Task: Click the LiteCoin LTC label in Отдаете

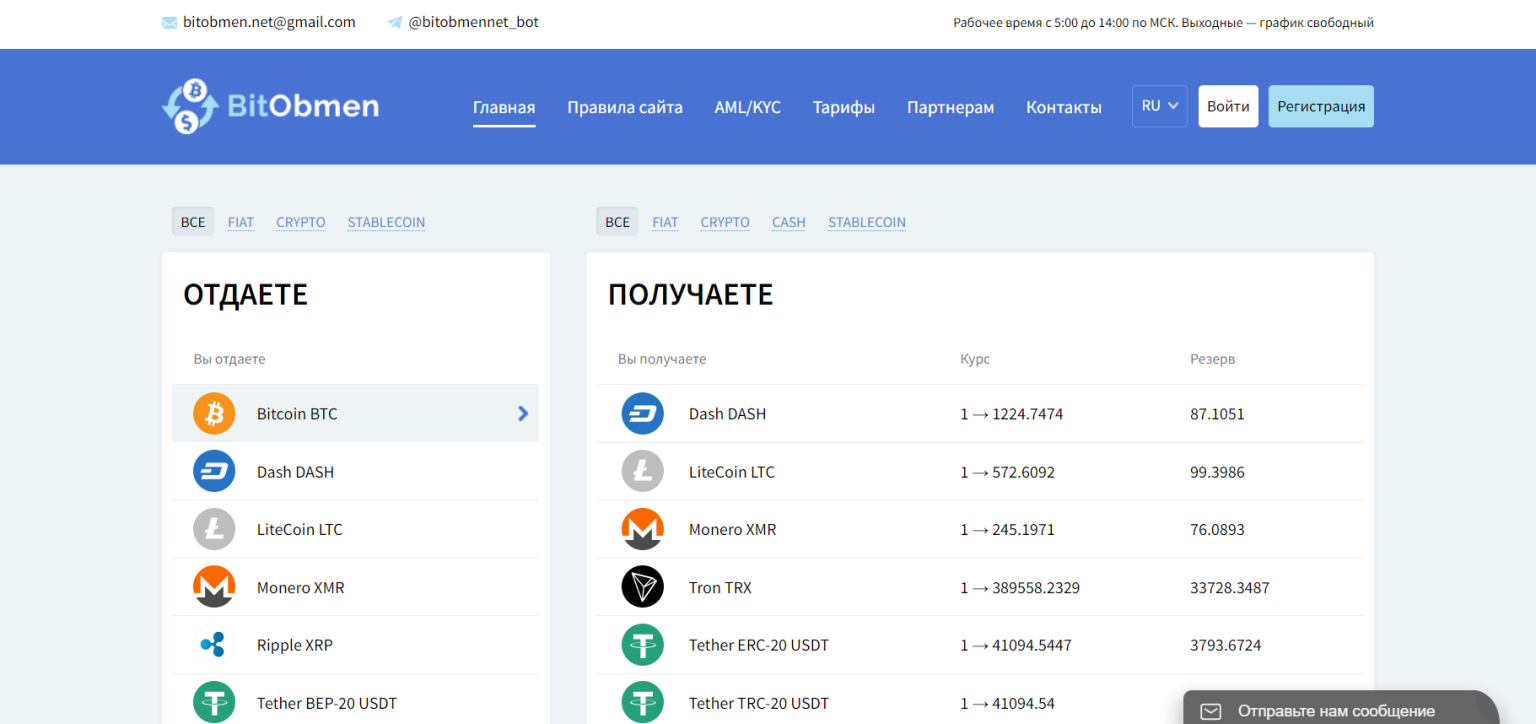Action: tap(300, 530)
